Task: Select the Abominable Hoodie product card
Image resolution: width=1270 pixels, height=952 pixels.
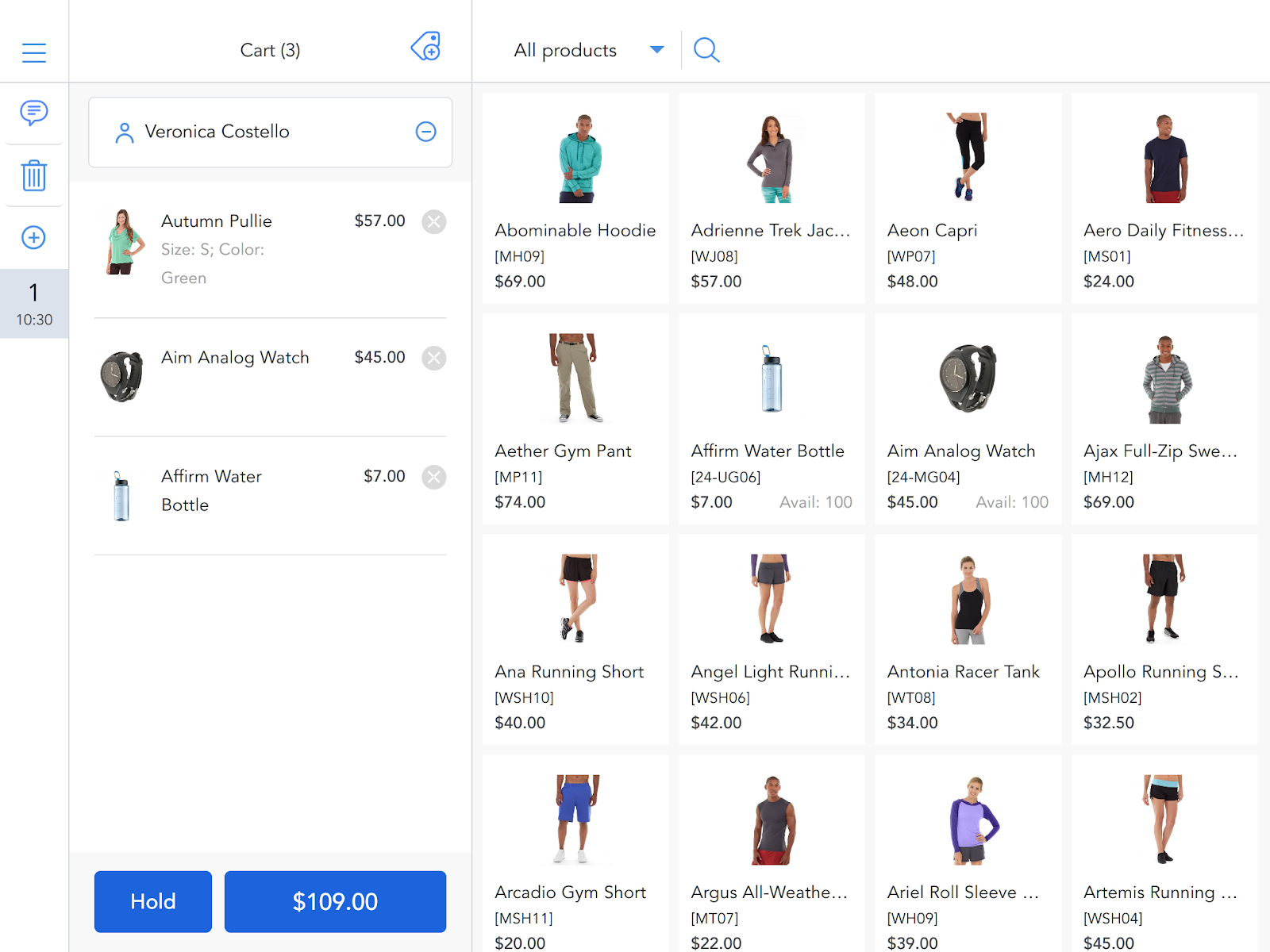Action: (x=575, y=198)
